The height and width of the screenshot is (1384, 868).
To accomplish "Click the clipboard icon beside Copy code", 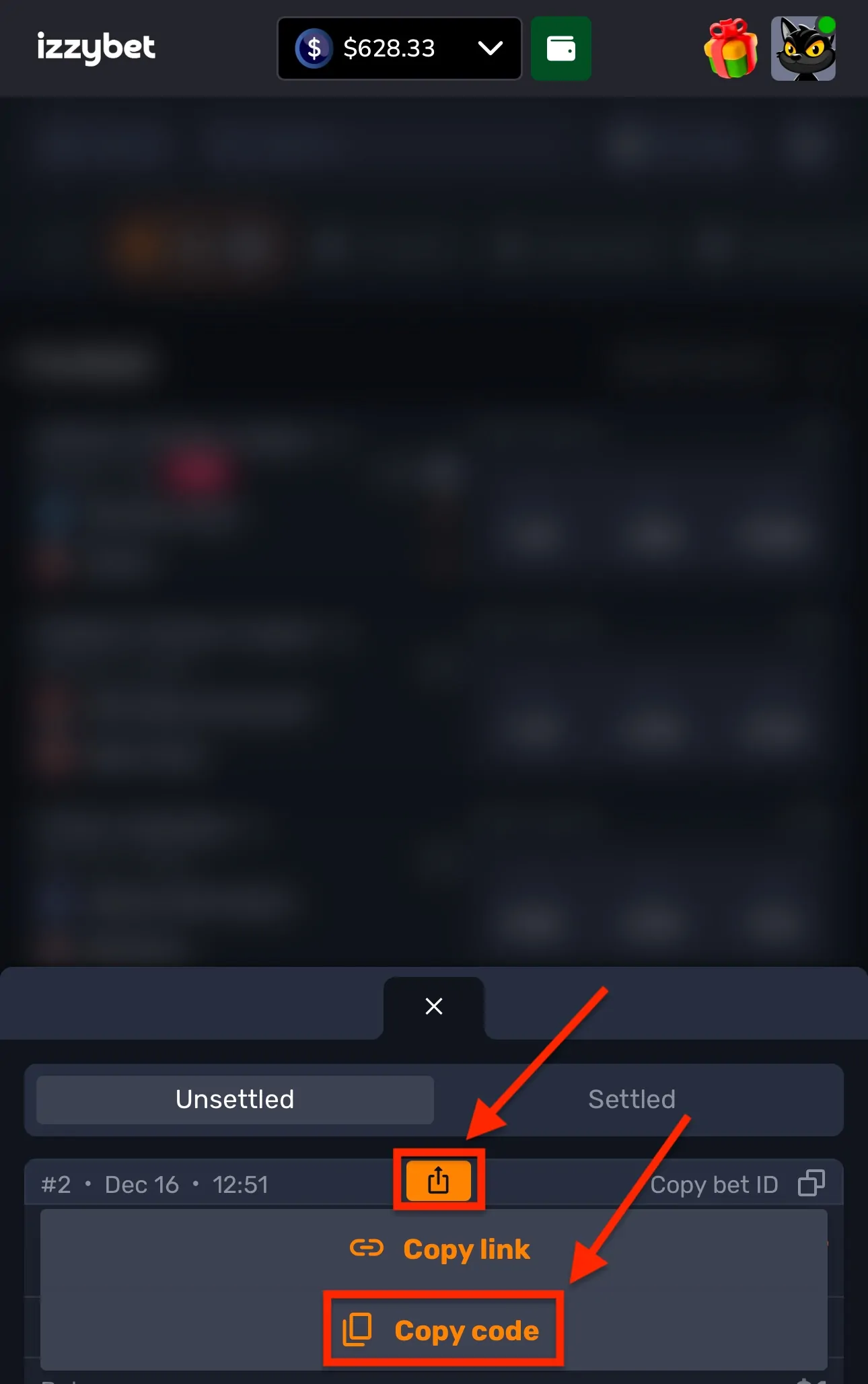I will (x=357, y=1330).
